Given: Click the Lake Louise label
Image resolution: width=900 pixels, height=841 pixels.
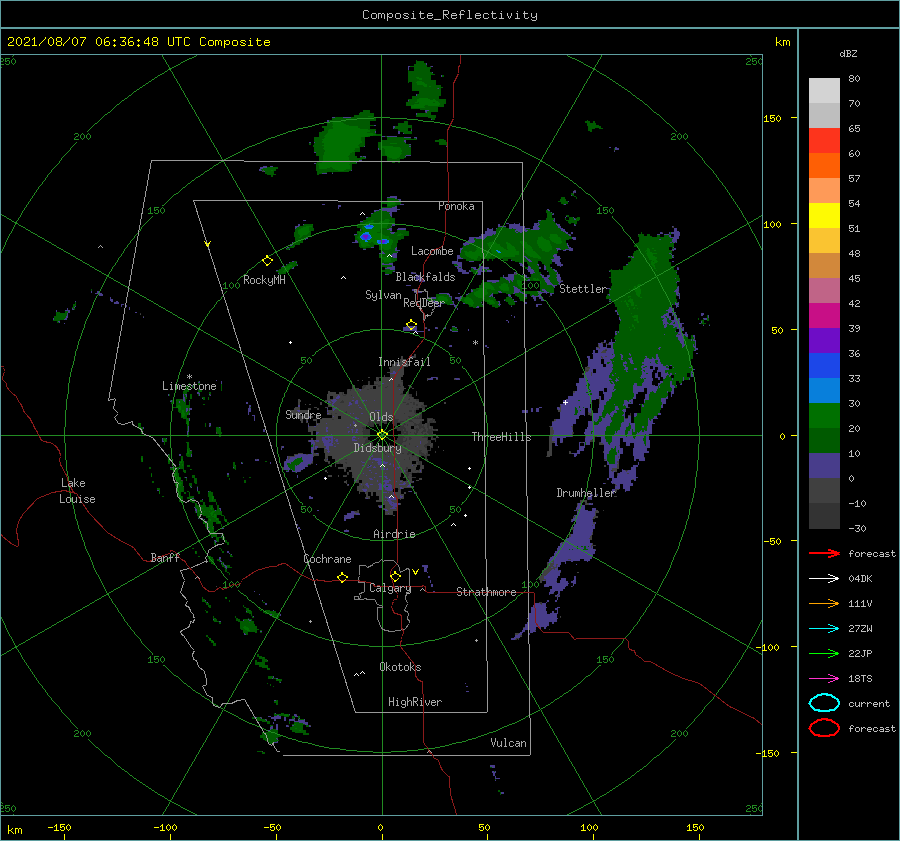Looking at the screenshot, I should tap(77, 491).
